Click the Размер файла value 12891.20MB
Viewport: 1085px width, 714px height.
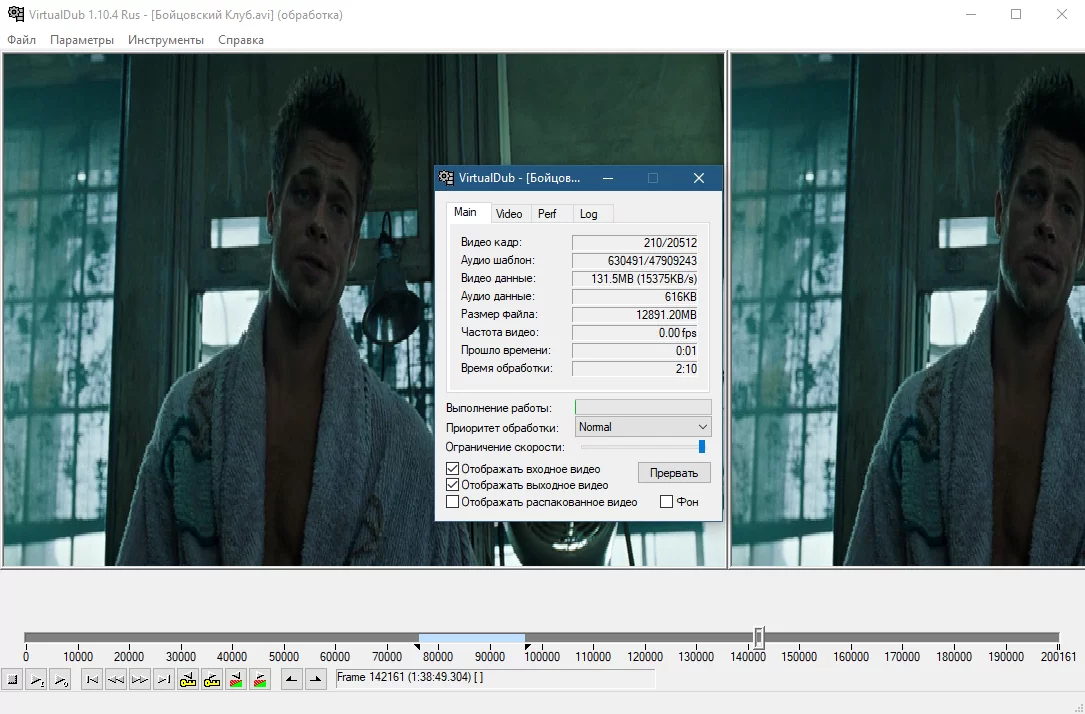pyautogui.click(x=635, y=315)
